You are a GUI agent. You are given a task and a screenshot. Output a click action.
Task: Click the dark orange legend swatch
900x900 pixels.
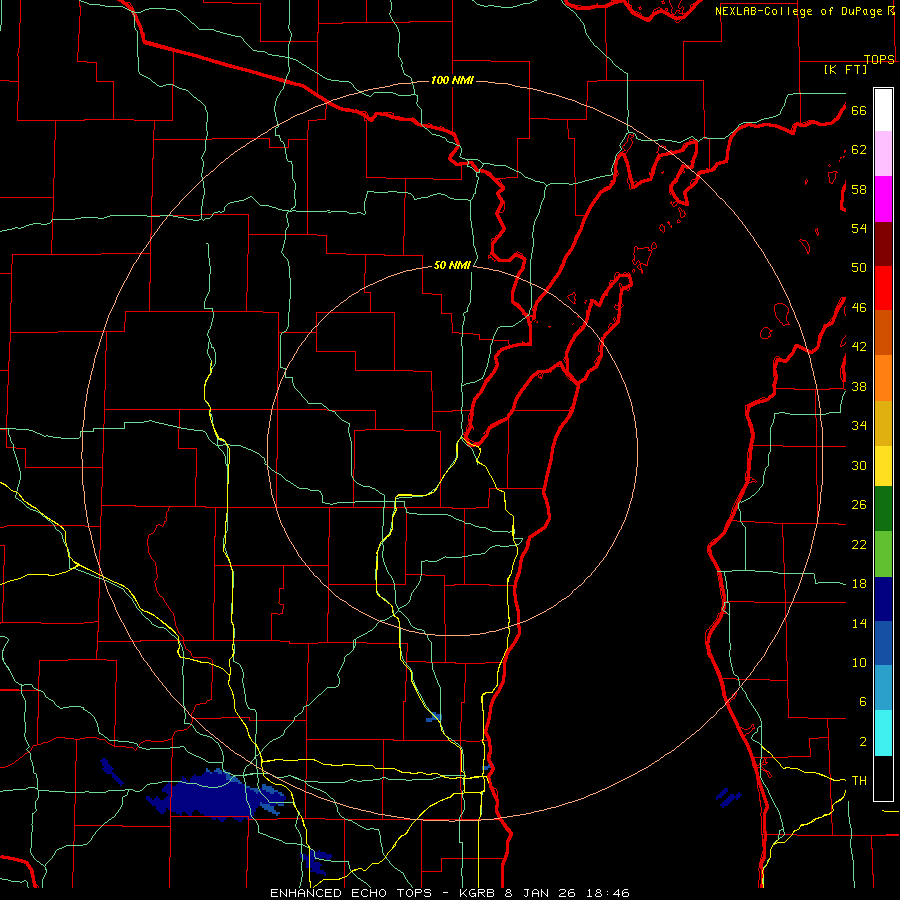tap(883, 332)
